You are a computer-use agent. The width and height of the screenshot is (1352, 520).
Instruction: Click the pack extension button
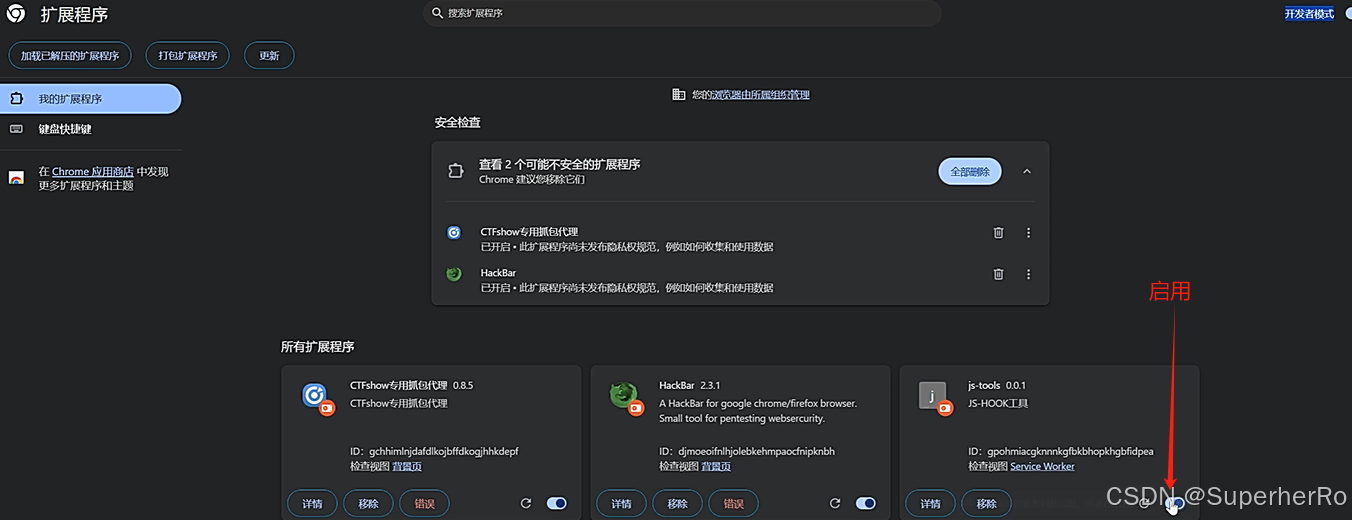click(x=188, y=55)
